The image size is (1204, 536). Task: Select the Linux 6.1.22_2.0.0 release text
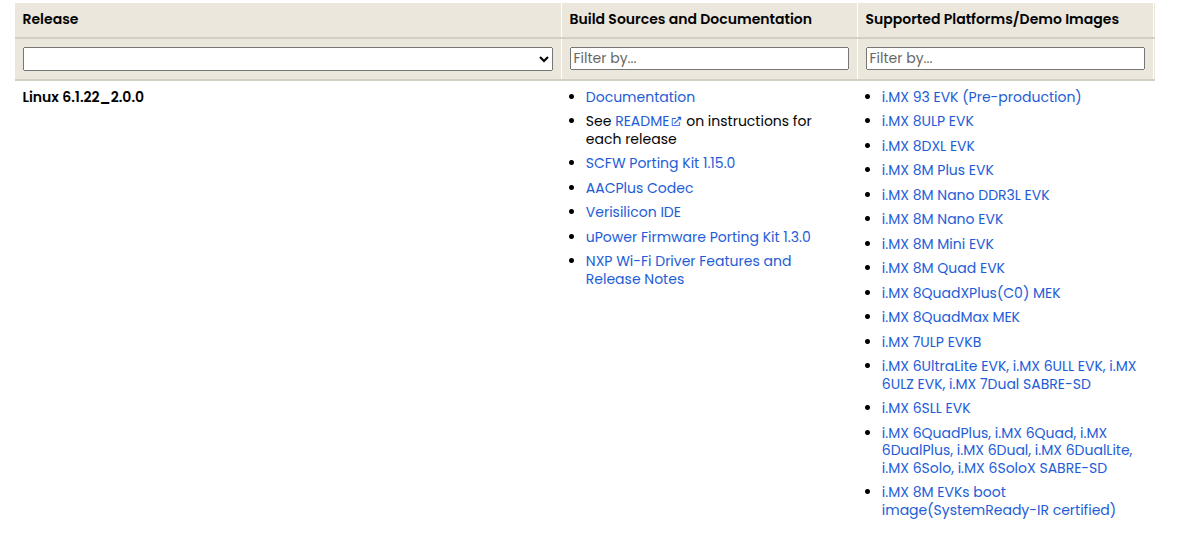[84, 97]
